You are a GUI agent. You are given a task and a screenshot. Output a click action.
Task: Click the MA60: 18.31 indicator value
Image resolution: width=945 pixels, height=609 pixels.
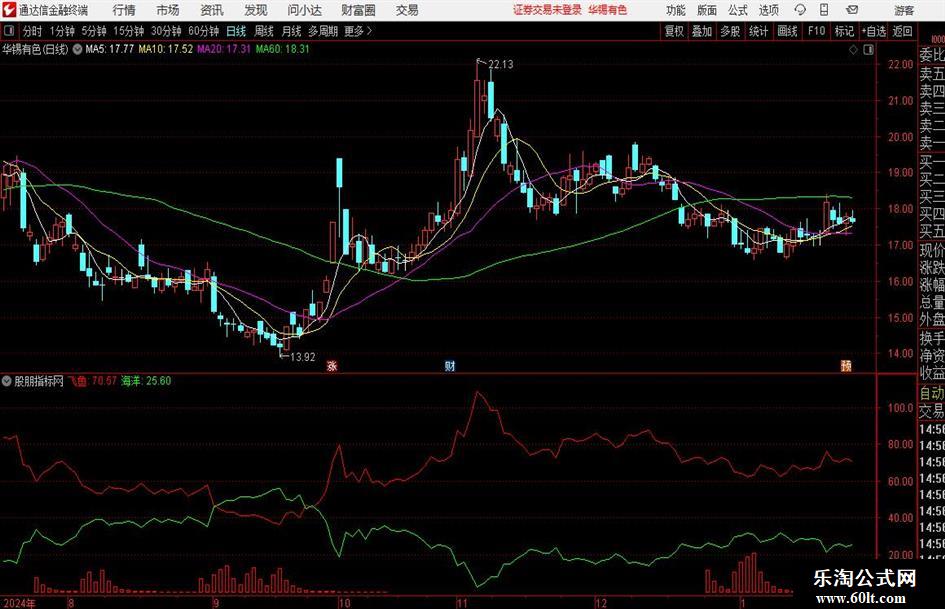(x=283, y=49)
